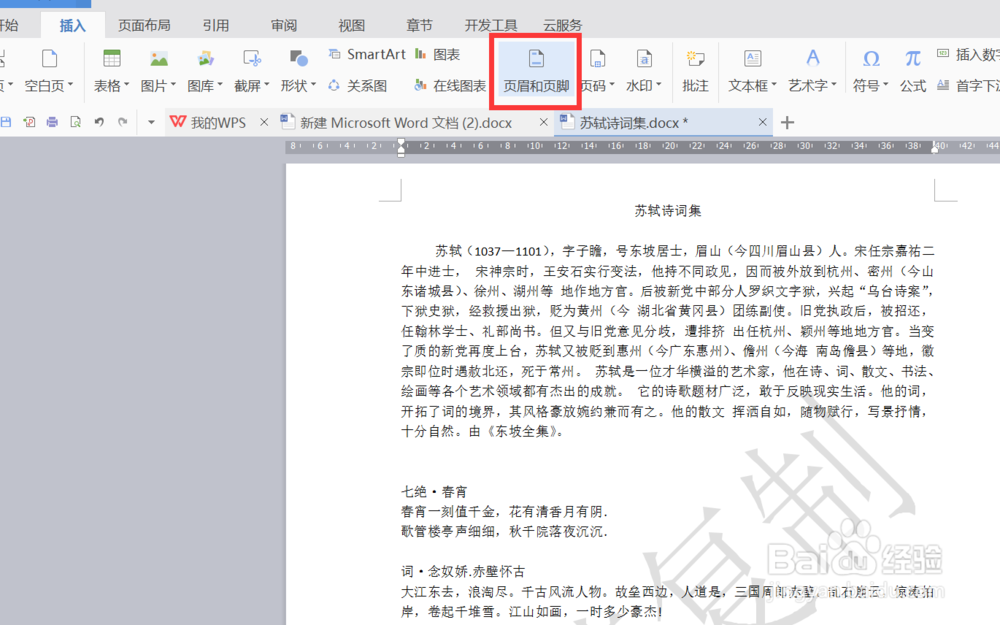
Task: Insert a 关系图 diagram
Action: point(358,85)
